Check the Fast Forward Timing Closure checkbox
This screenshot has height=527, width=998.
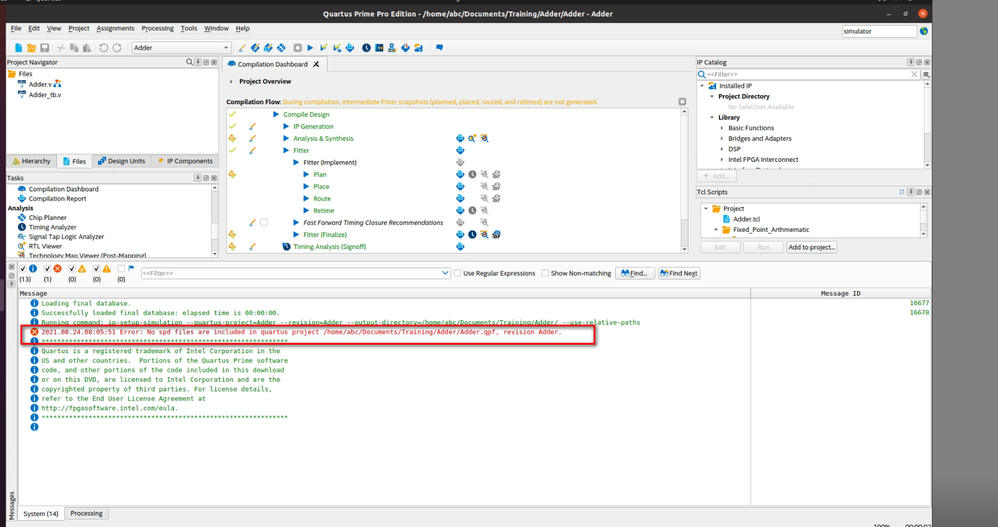point(264,223)
